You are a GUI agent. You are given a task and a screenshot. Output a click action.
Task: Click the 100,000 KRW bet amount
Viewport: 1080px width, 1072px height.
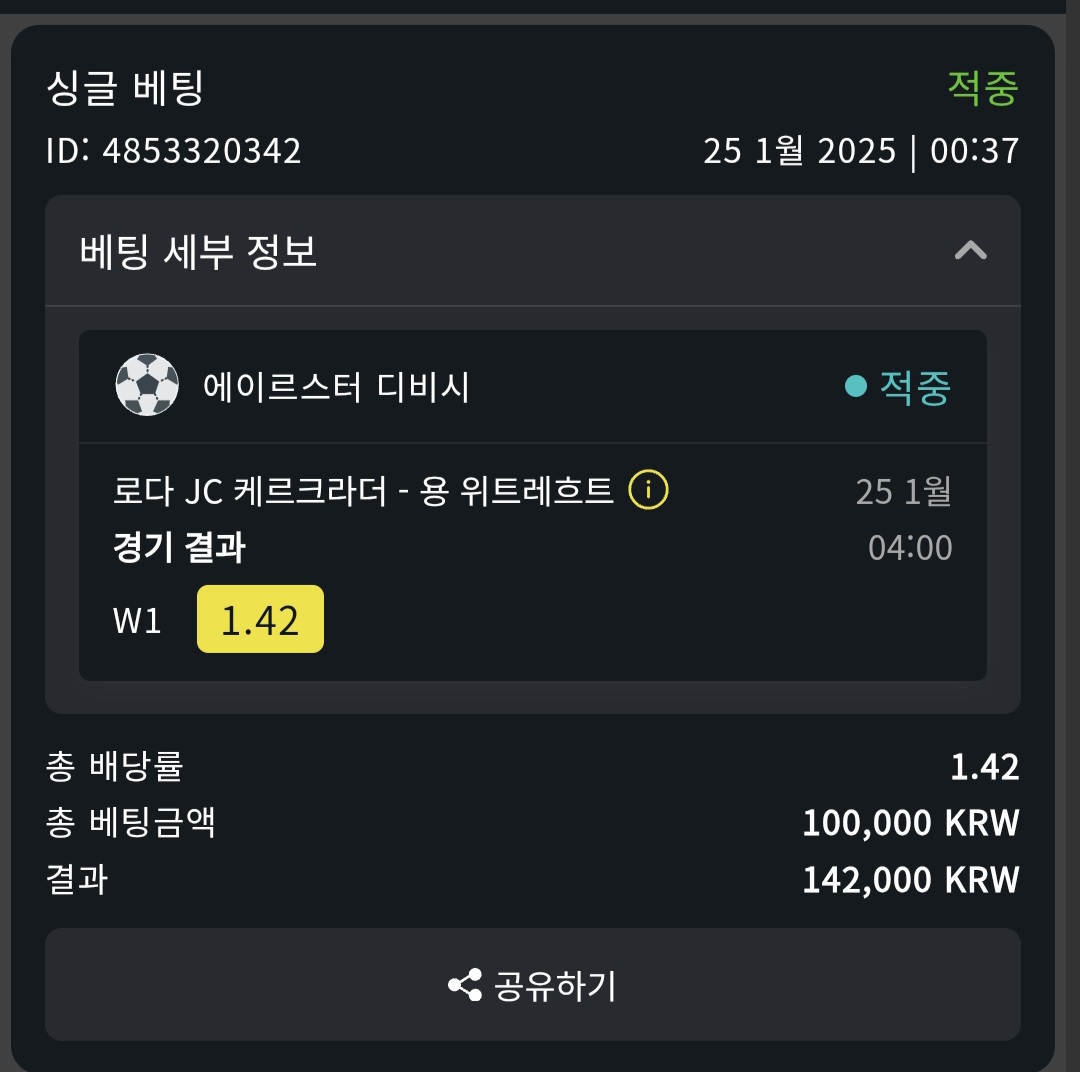[x=911, y=823]
